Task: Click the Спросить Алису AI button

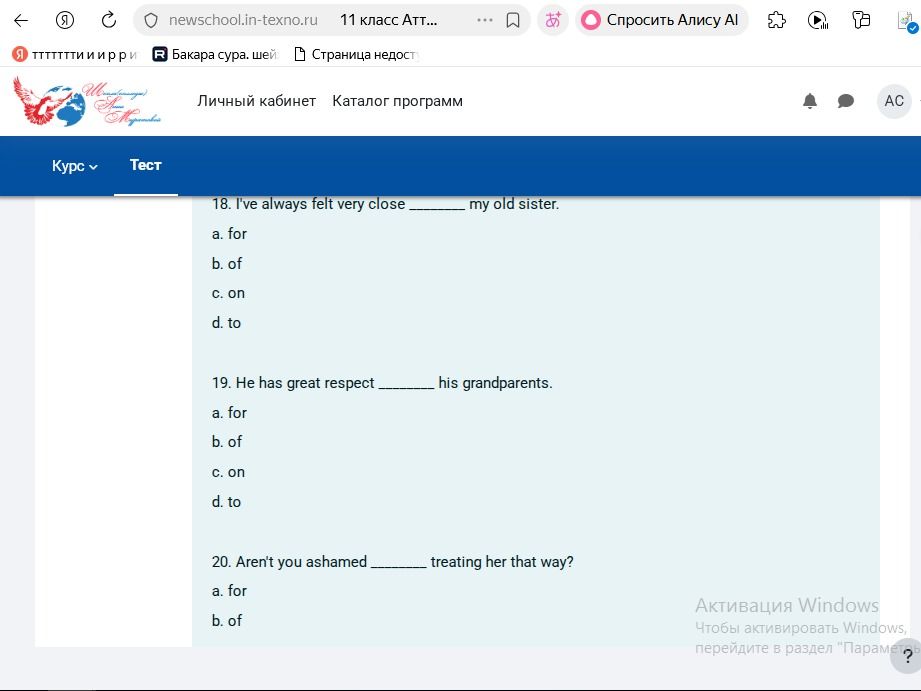Action: pos(661,21)
